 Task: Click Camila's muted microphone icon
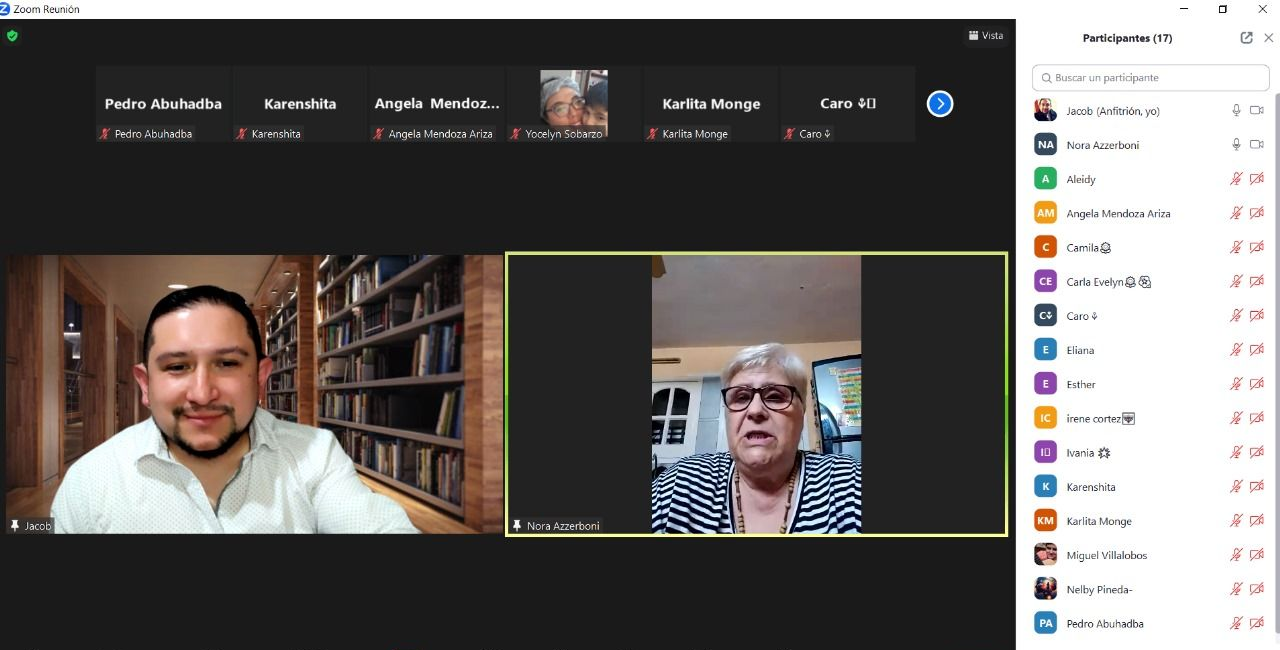point(1236,247)
